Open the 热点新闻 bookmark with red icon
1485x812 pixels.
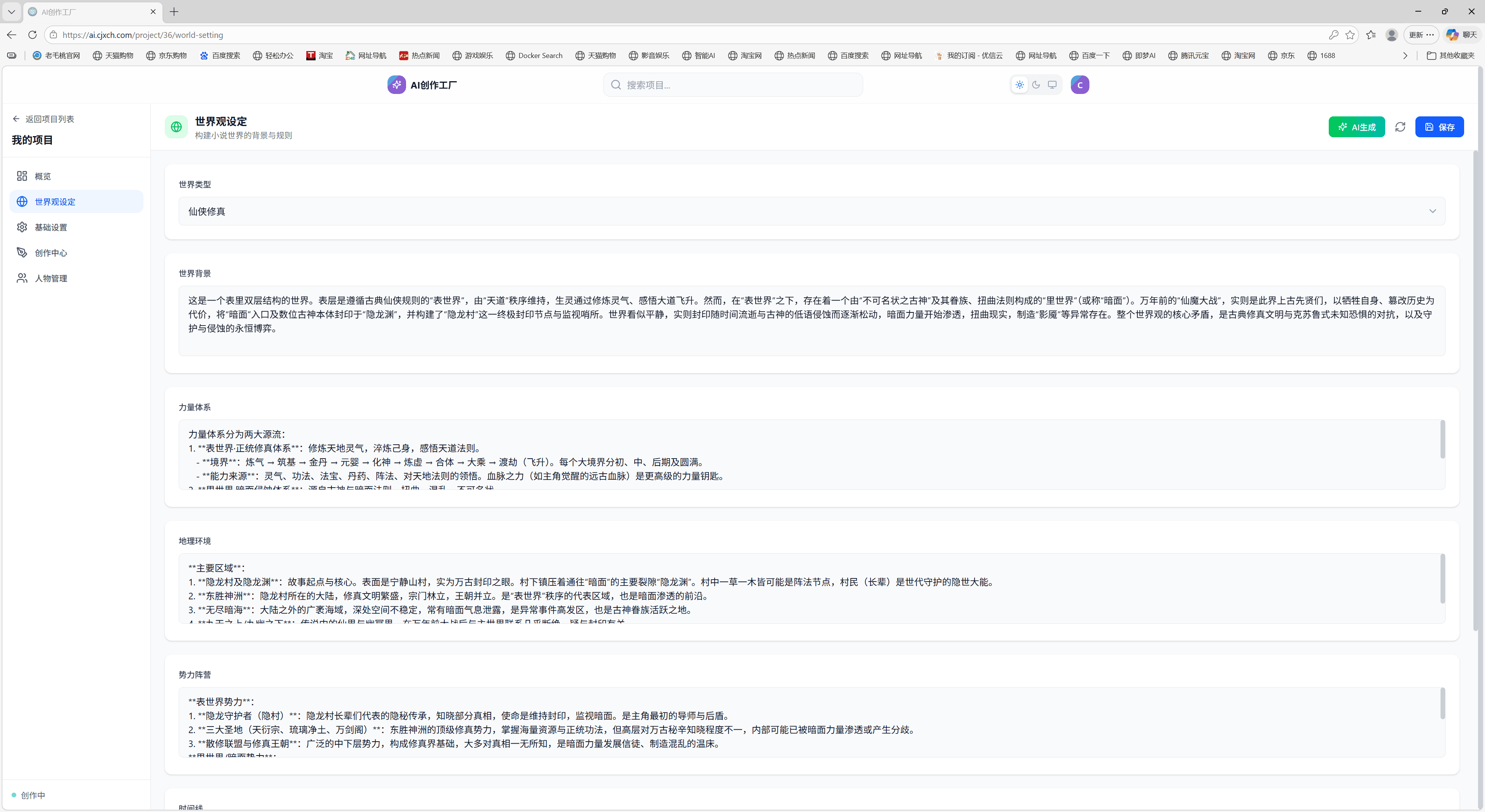tap(419, 55)
